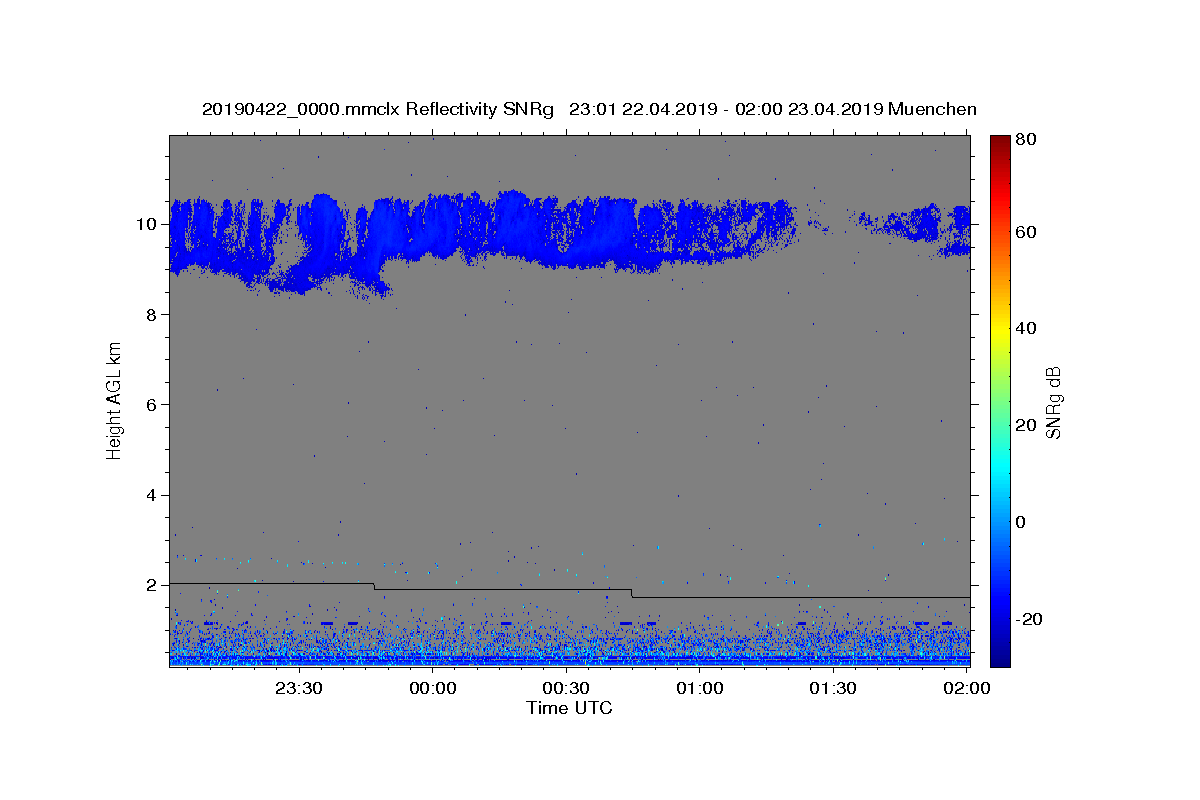The height and width of the screenshot is (800, 1200).
Task: Click the colorbar value 40
Action: pyautogui.click(x=1025, y=328)
